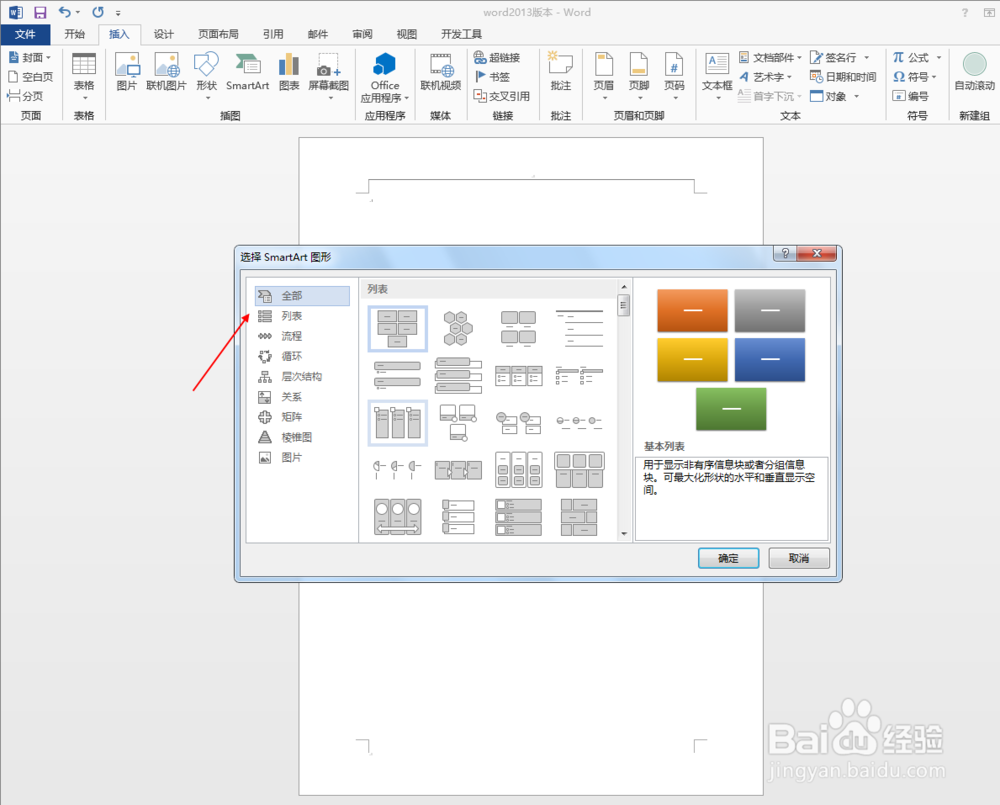1000x805 pixels.
Task: Insert date and time
Action: [842, 77]
